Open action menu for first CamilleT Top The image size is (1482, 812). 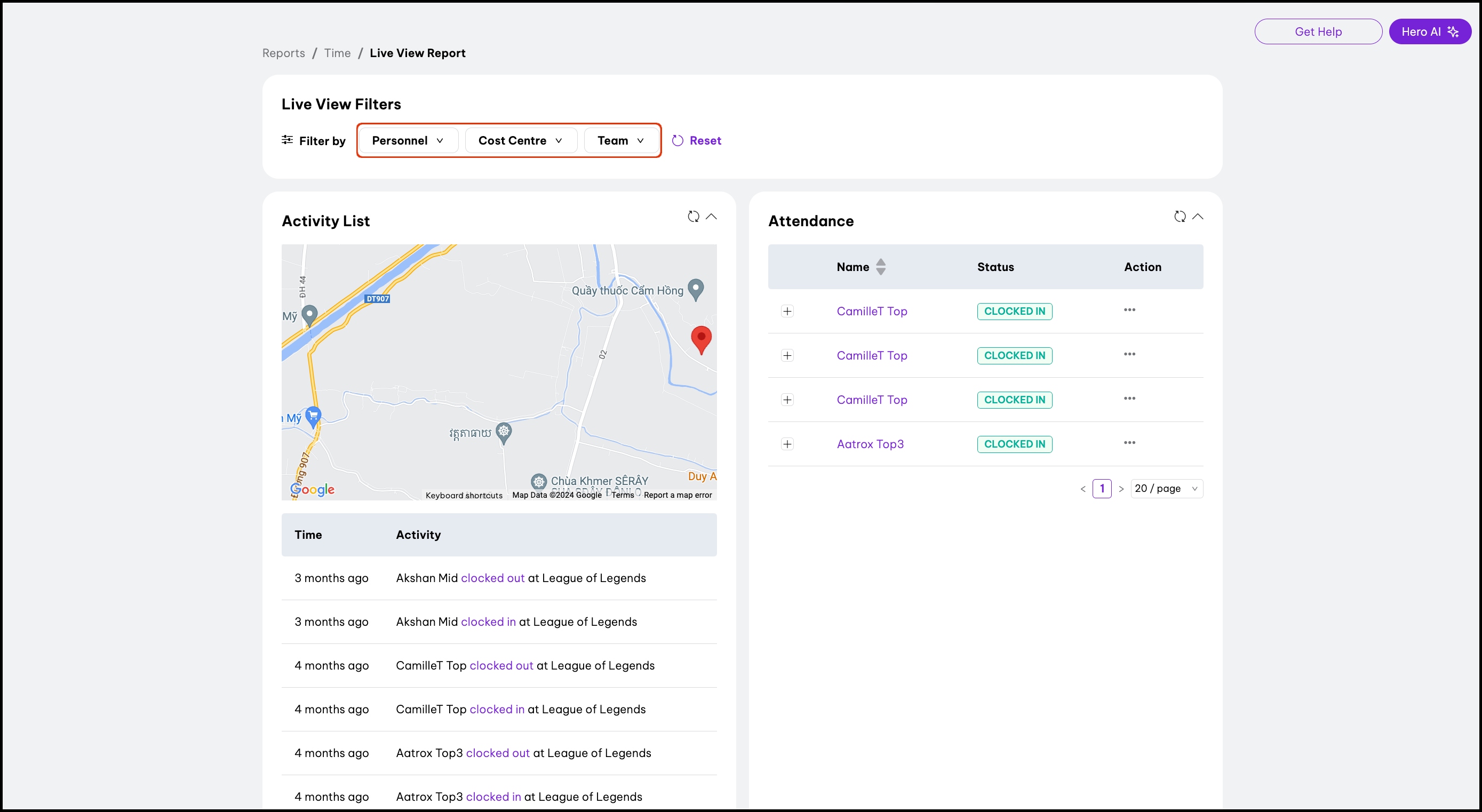(x=1129, y=310)
